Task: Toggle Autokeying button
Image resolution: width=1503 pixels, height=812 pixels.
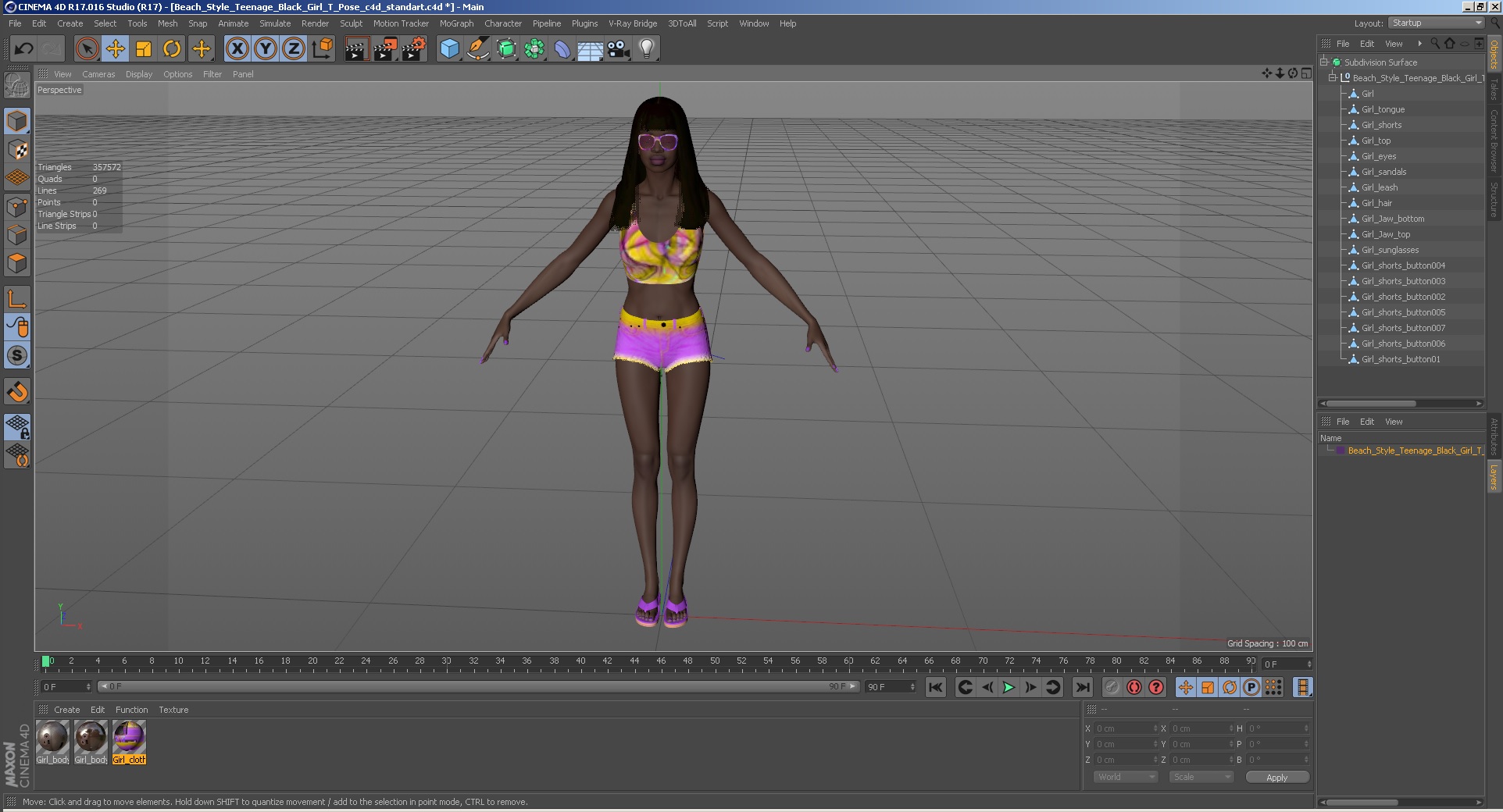Action: pyautogui.click(x=1134, y=687)
